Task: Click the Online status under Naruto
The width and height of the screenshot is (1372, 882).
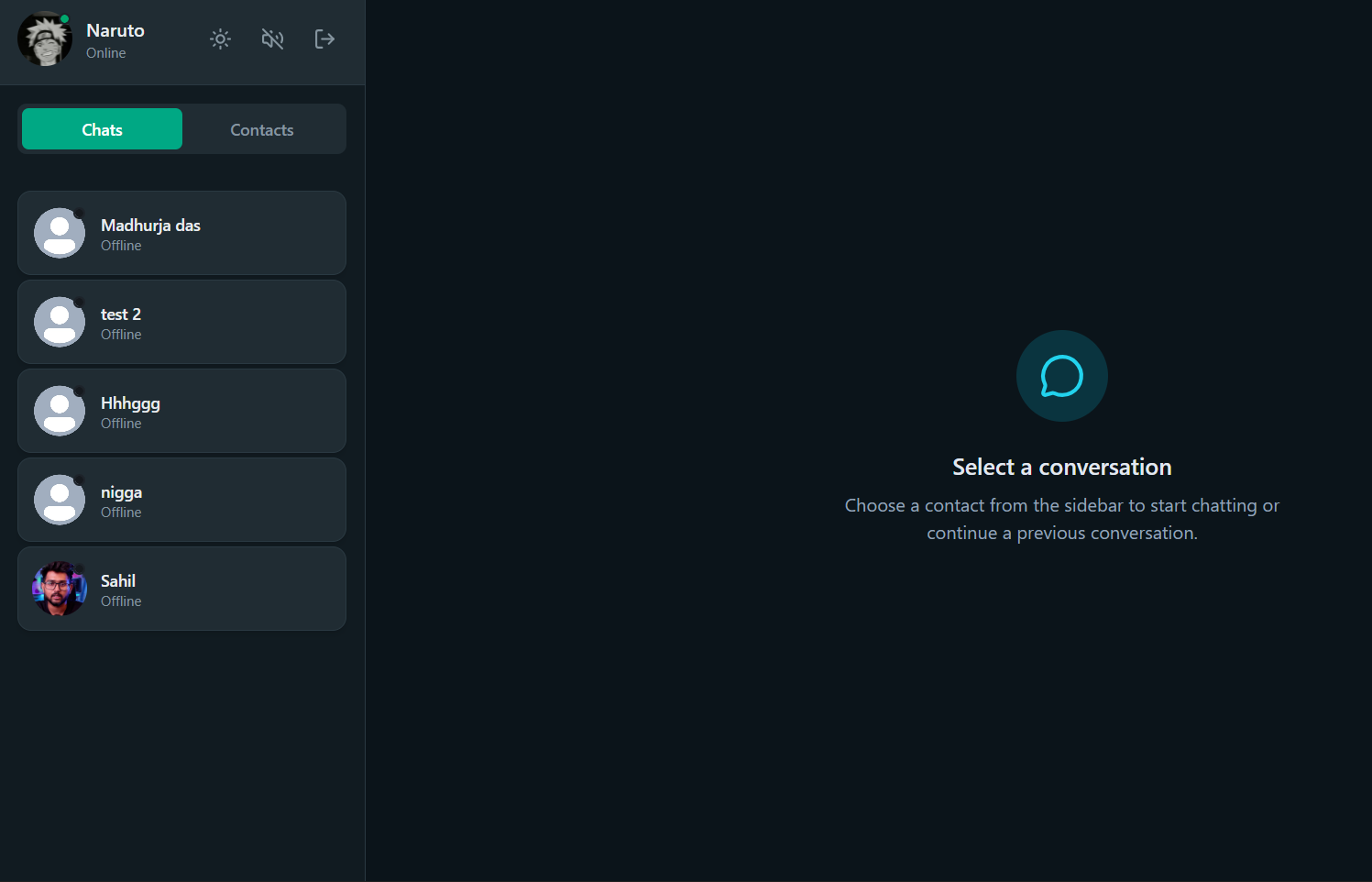Action: pyautogui.click(x=106, y=53)
